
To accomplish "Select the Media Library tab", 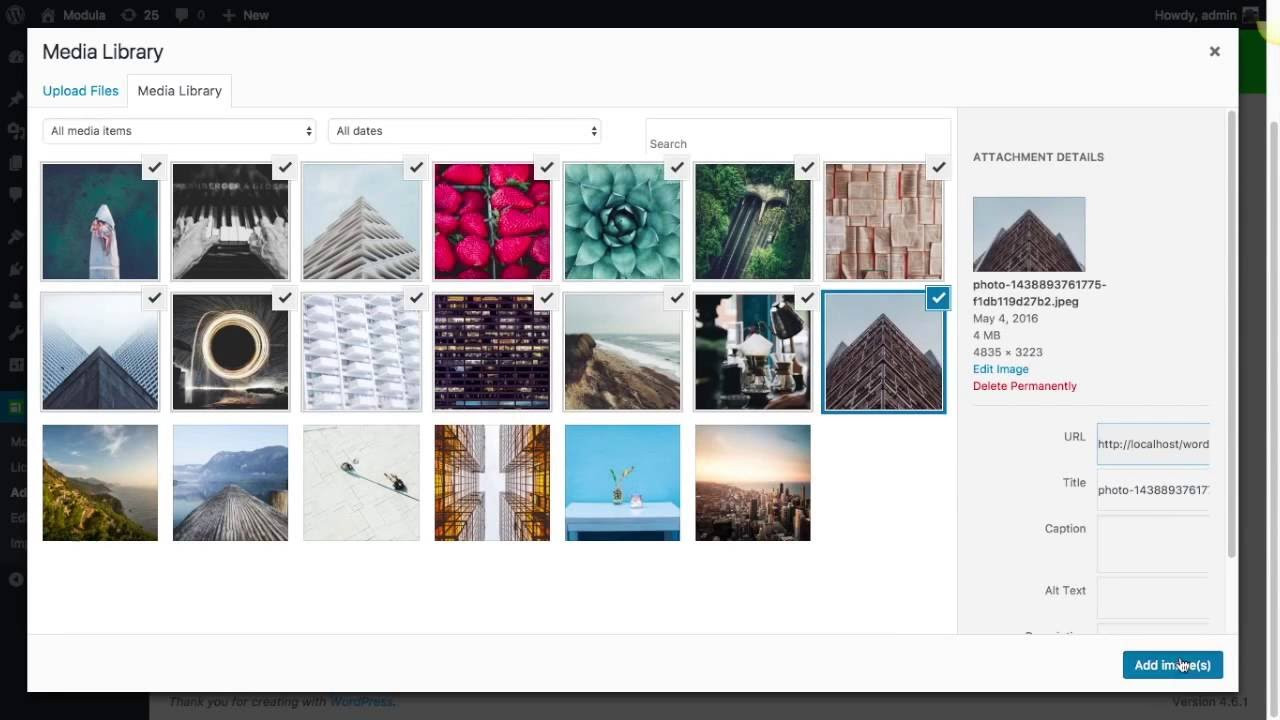I will [179, 90].
